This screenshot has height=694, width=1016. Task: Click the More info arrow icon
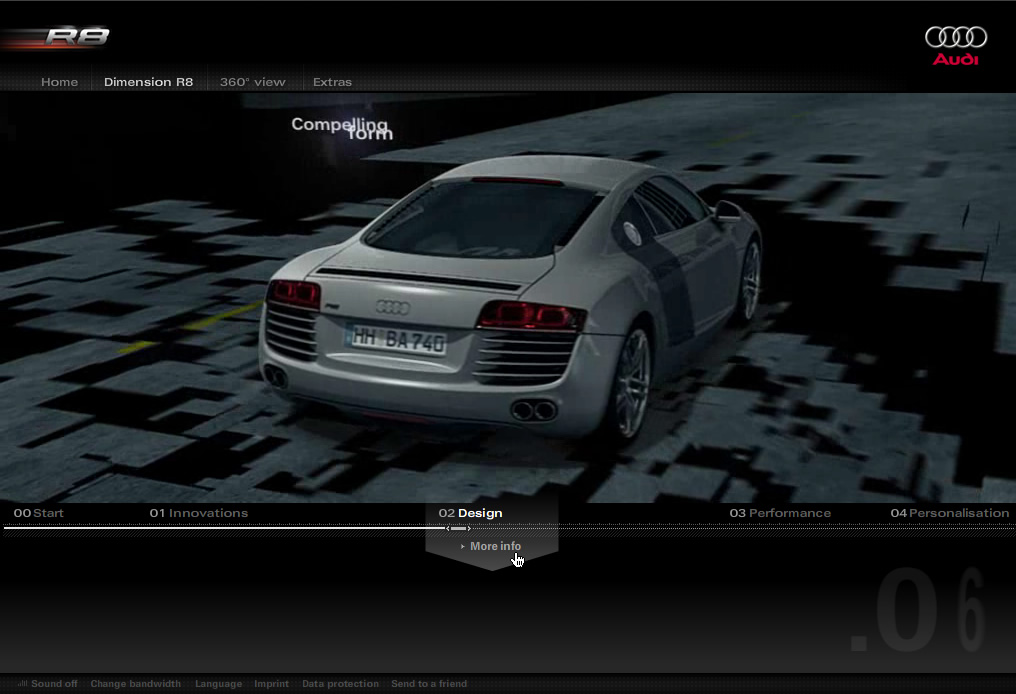pos(463,547)
